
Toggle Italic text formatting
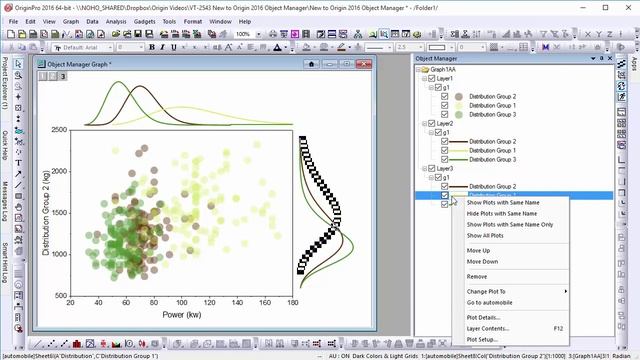(162, 47)
